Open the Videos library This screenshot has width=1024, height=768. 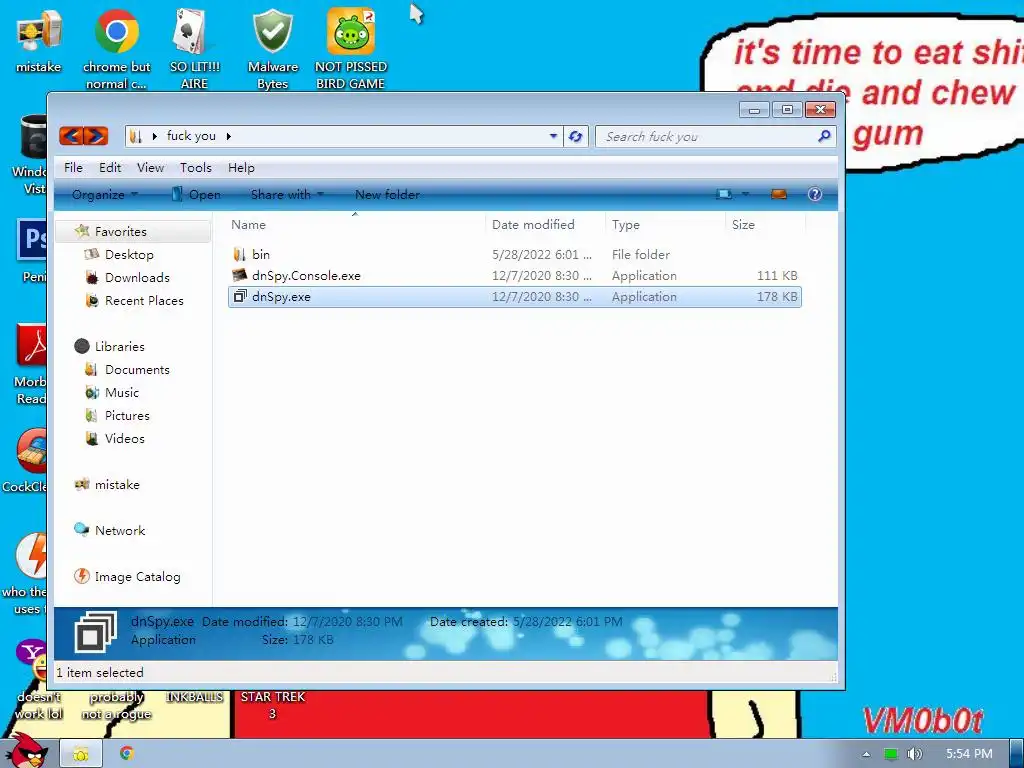(124, 439)
